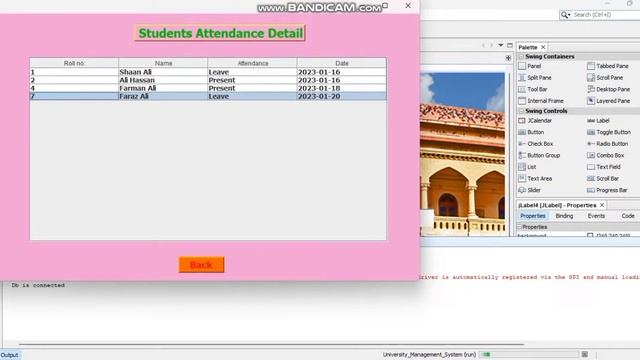Select the Faraz Ali row

[x=208, y=96]
